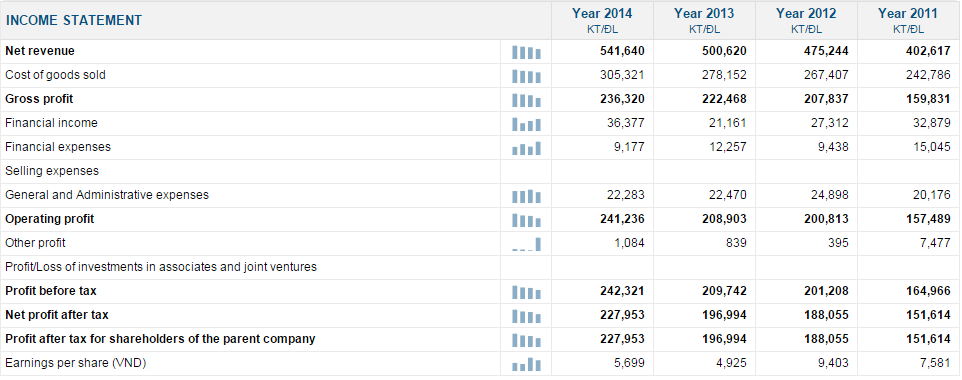Click the 2011 earnings per share value 7,581
962x380 pixels.
coord(936,363)
